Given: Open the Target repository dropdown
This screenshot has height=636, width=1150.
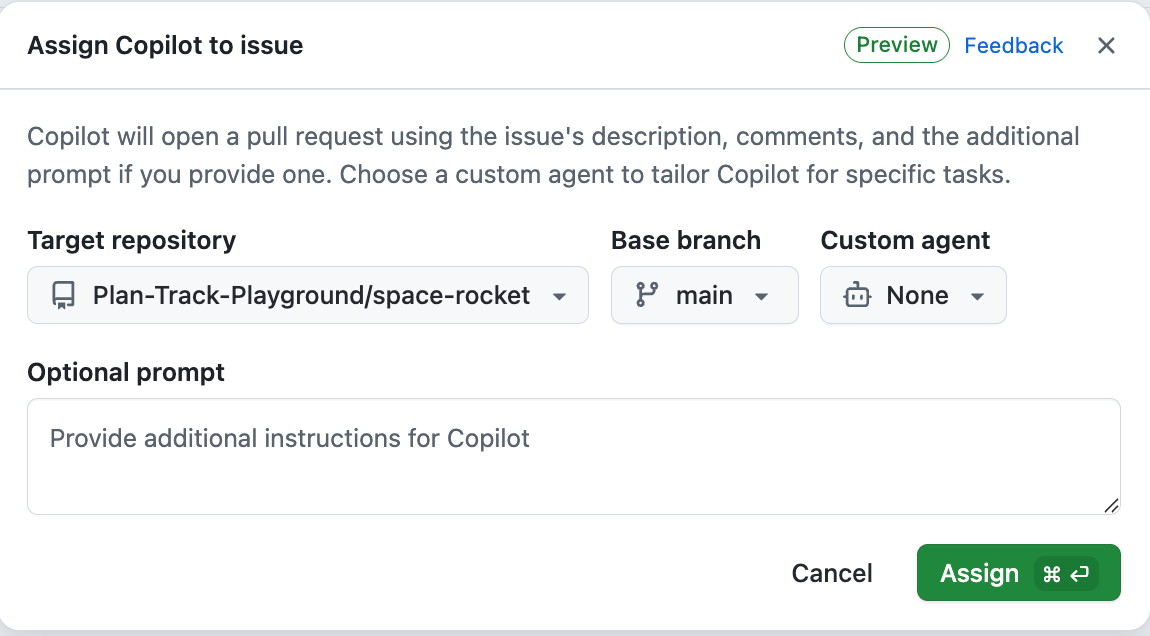Looking at the screenshot, I should pos(308,295).
